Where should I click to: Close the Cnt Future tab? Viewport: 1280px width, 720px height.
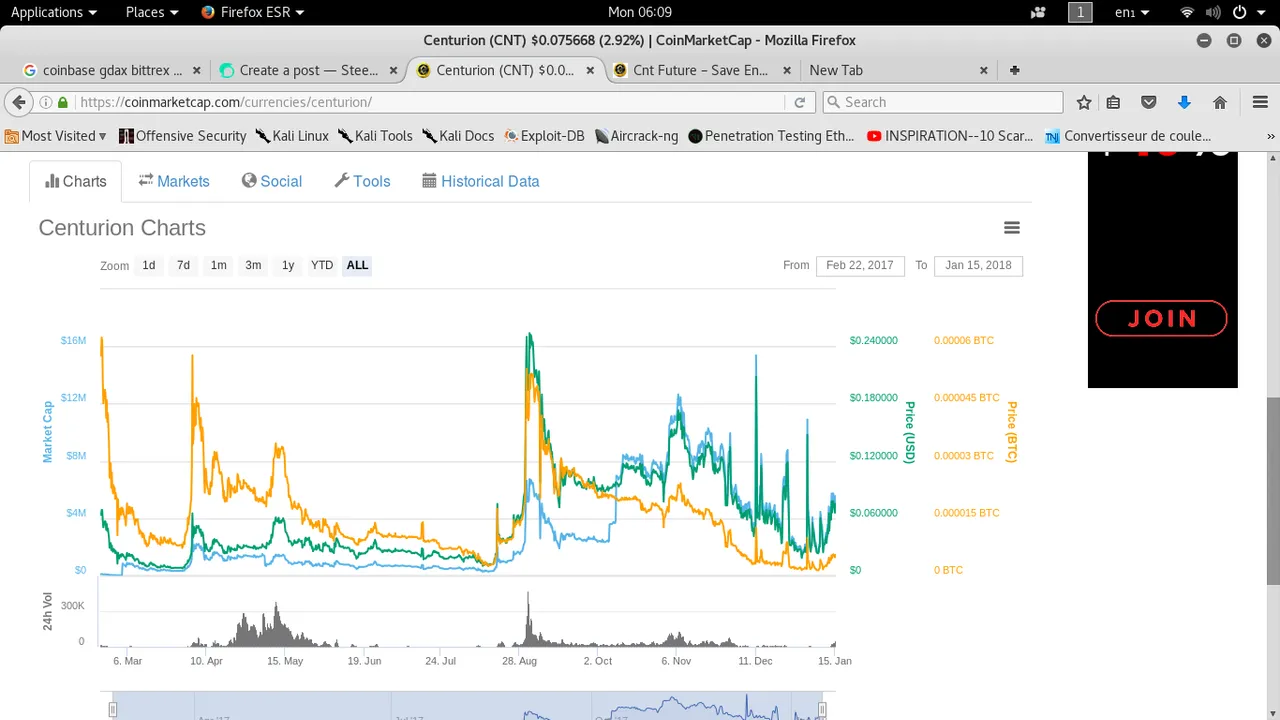[x=787, y=70]
